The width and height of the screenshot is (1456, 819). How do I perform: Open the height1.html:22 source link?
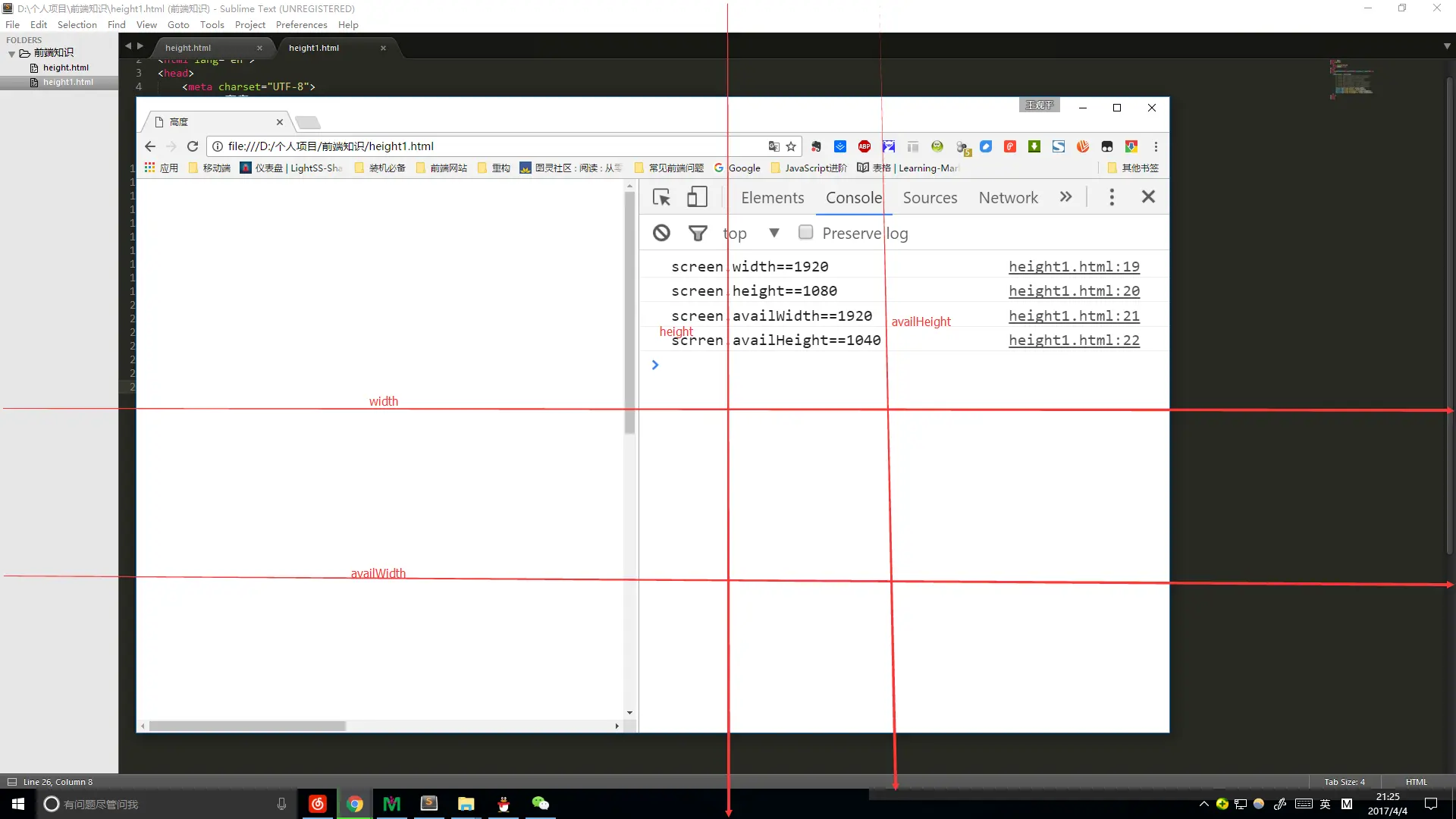1074,340
